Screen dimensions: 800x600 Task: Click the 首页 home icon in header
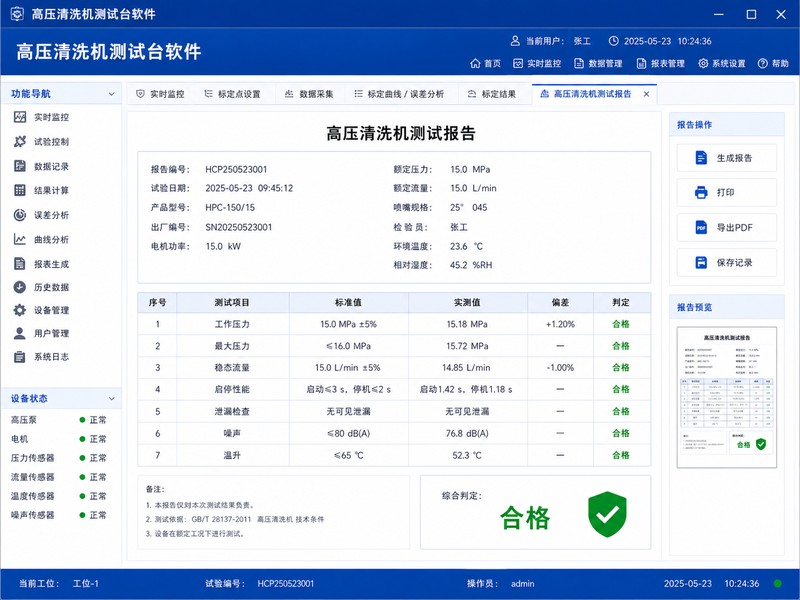point(475,63)
